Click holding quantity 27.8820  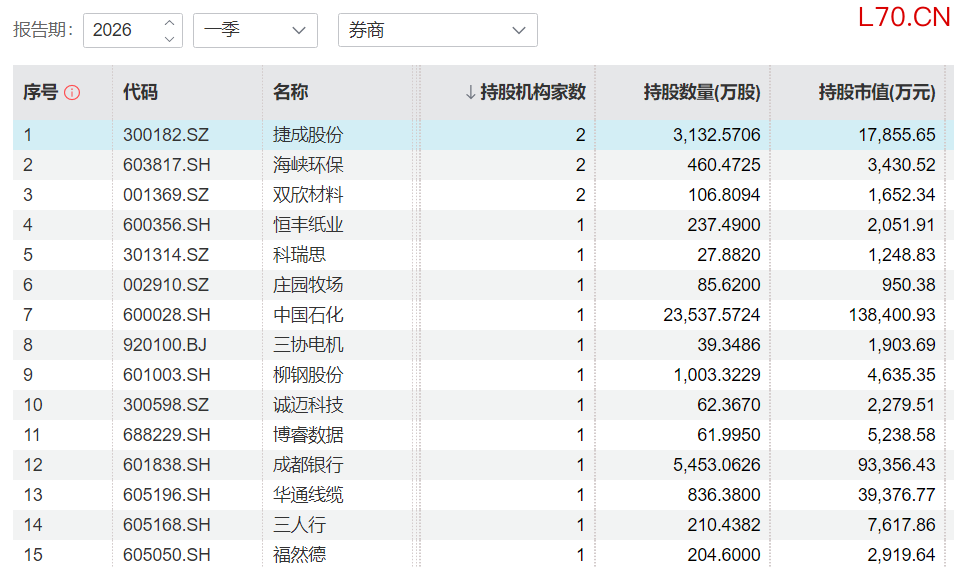click(729, 255)
